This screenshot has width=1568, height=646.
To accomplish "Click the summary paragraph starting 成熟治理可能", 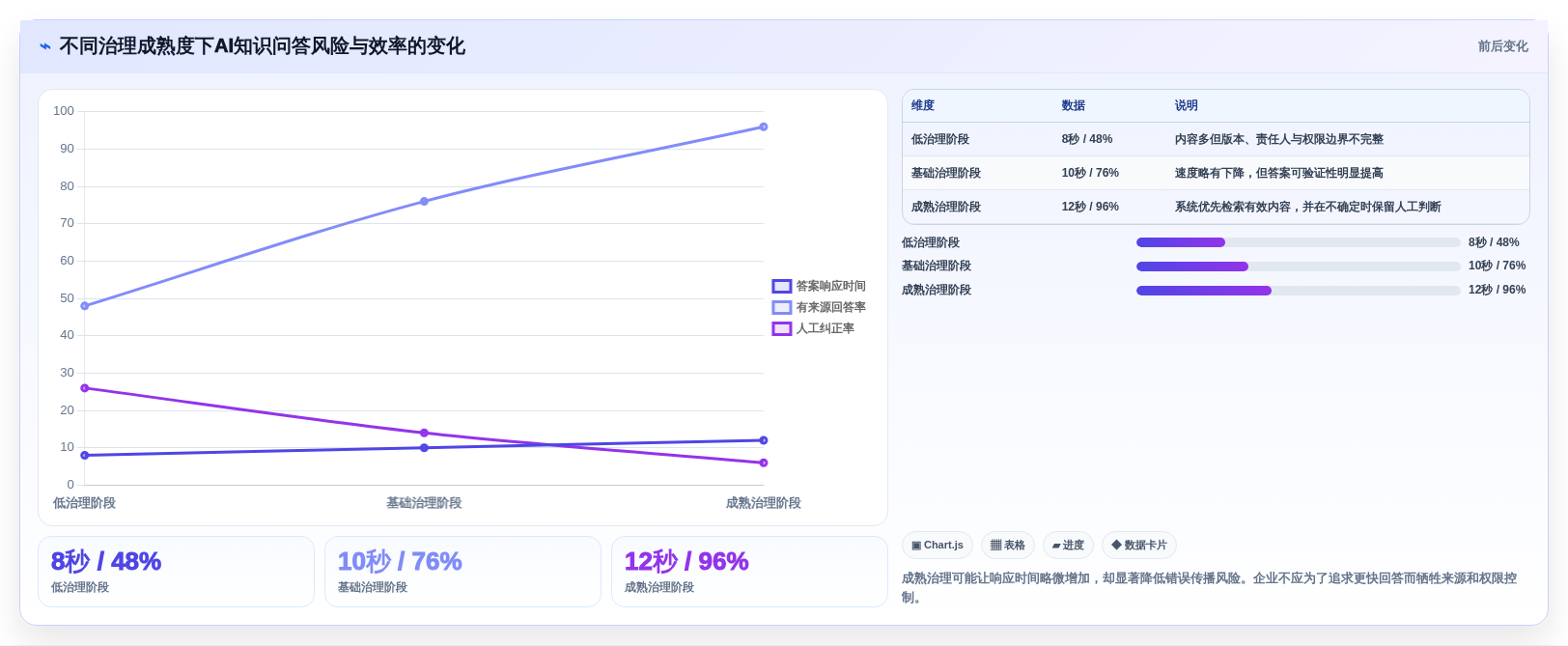I will [1210, 587].
